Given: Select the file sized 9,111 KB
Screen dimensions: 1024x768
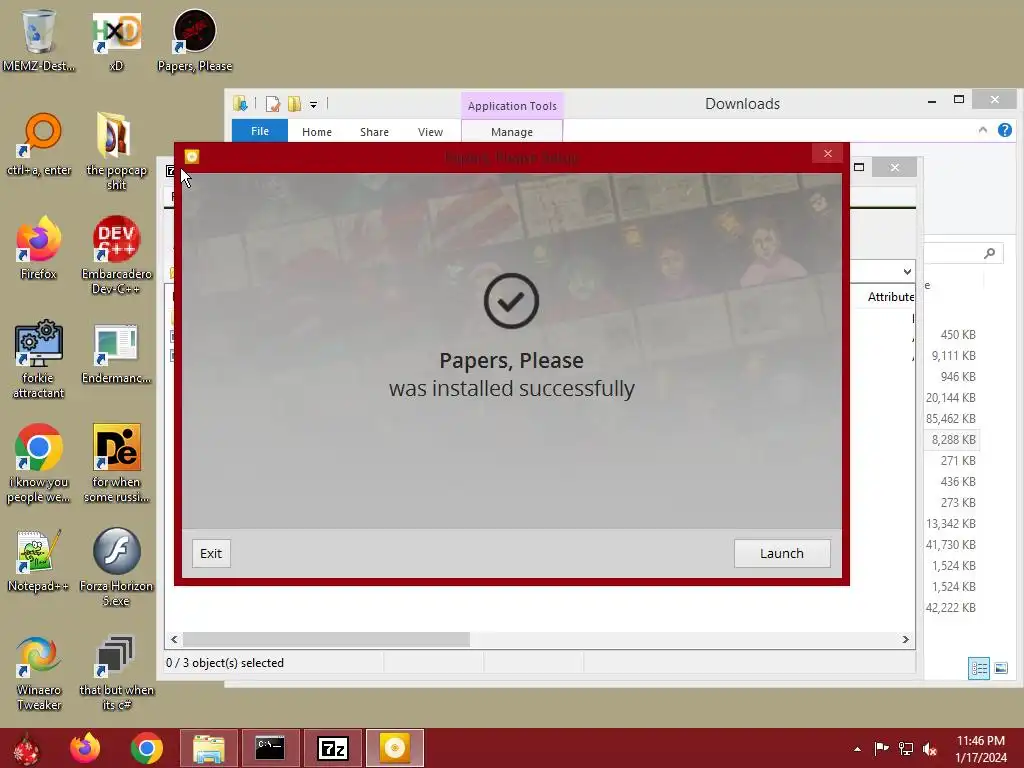Looking at the screenshot, I should (x=953, y=355).
